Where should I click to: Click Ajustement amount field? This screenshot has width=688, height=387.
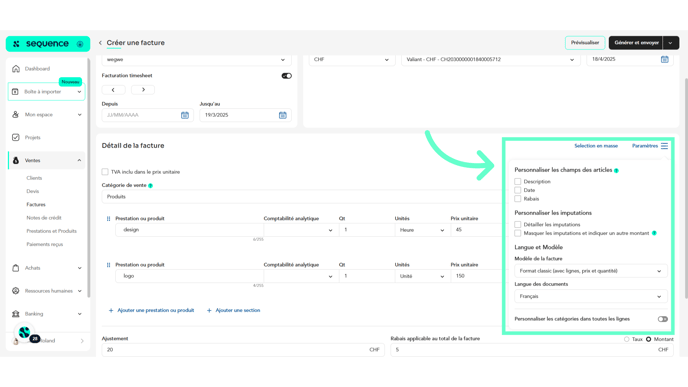click(243, 350)
